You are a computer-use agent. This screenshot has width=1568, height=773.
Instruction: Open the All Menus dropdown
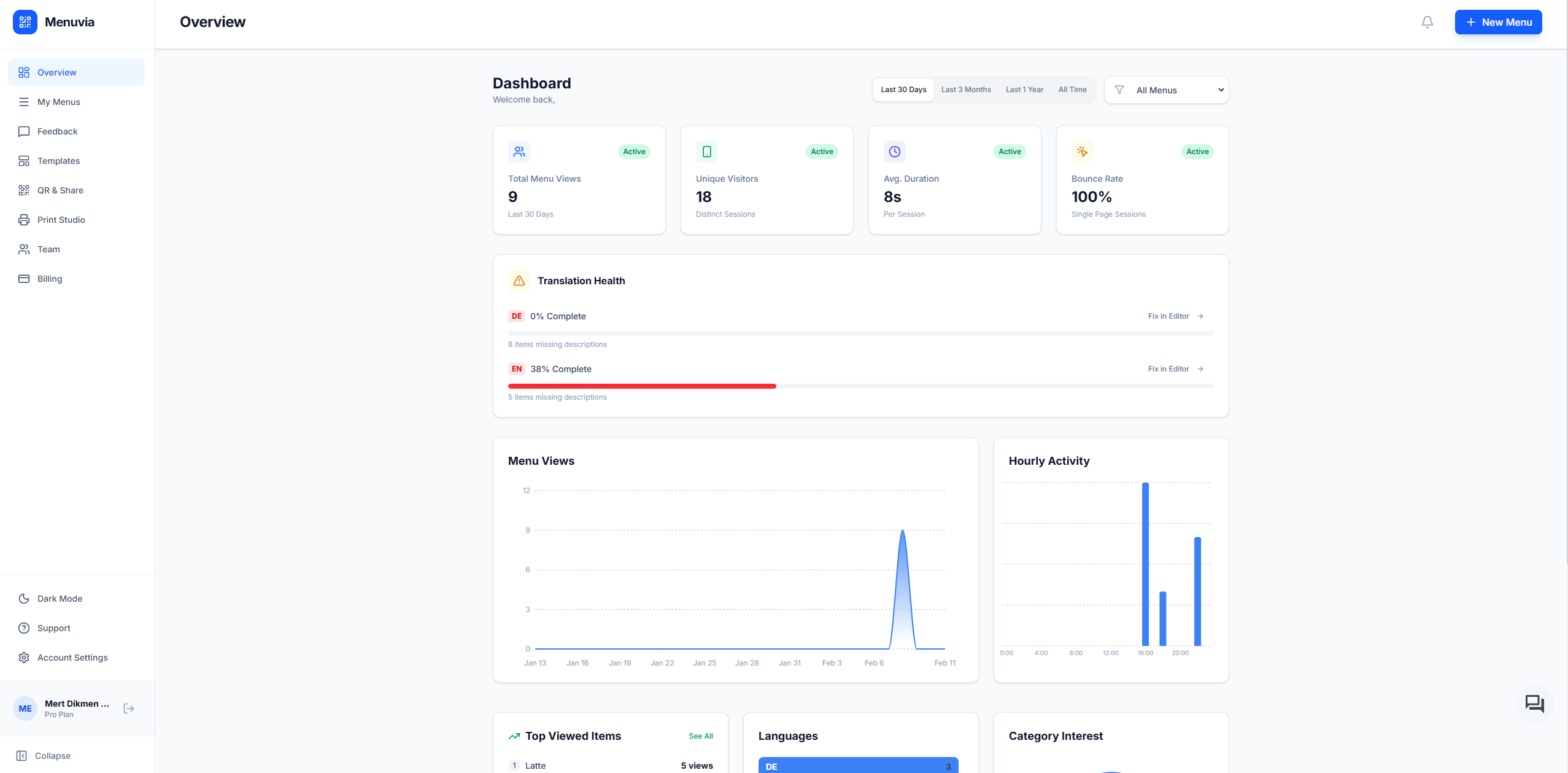pyautogui.click(x=1165, y=90)
